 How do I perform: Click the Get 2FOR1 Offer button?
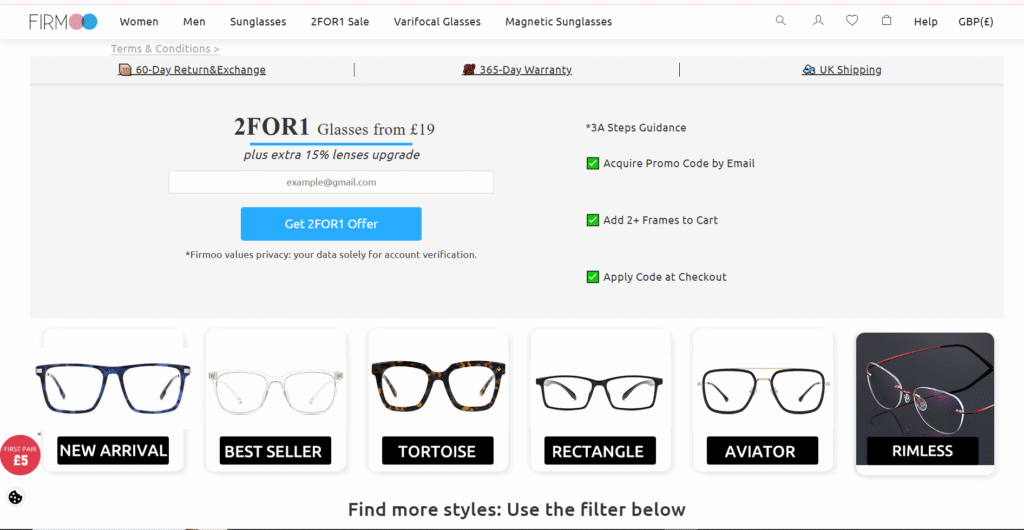click(331, 224)
